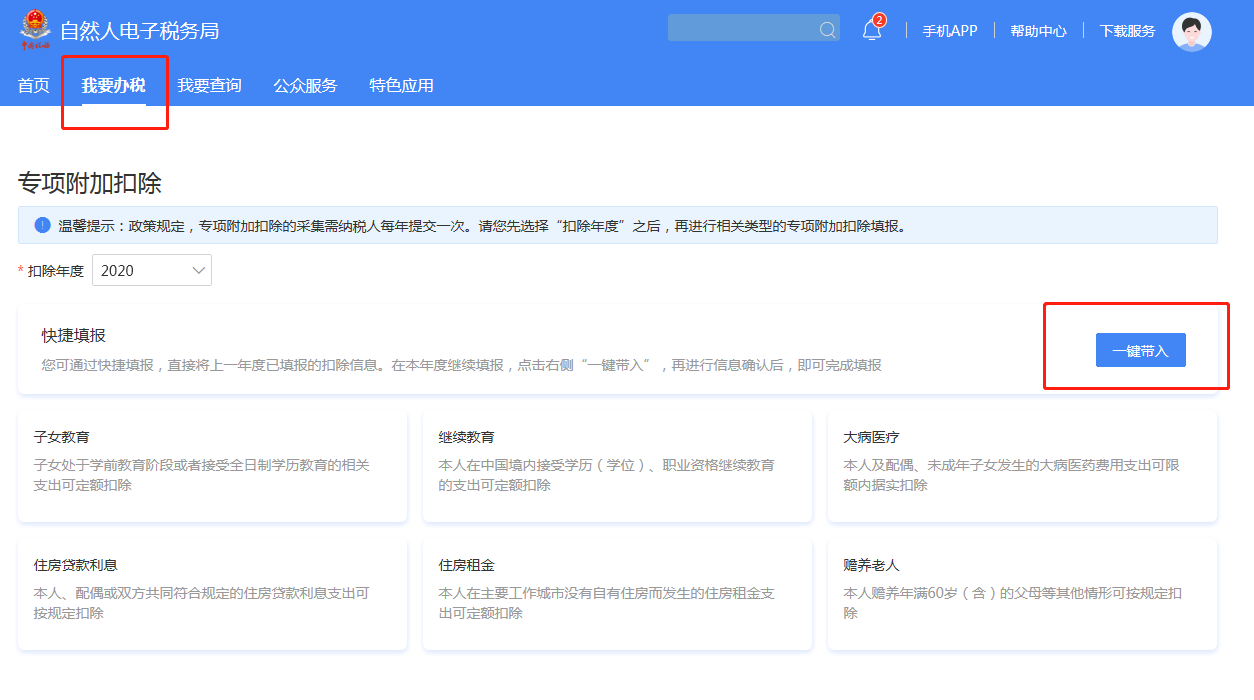Screen dimensions: 1254x700
Task: Click the 专项附加扣除 page heading
Action: [90, 183]
